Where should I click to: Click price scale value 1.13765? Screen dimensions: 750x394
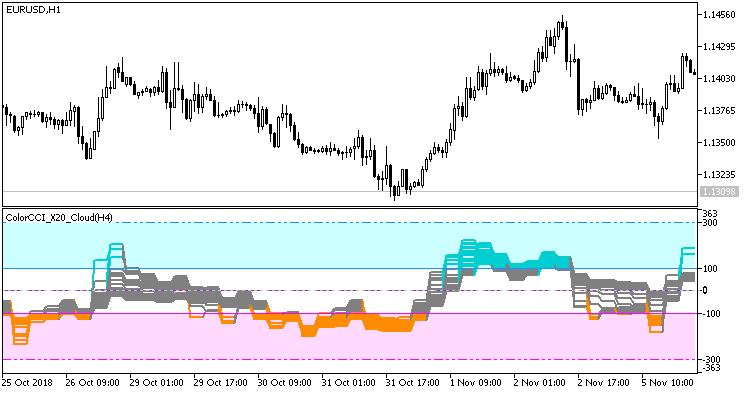pos(719,110)
